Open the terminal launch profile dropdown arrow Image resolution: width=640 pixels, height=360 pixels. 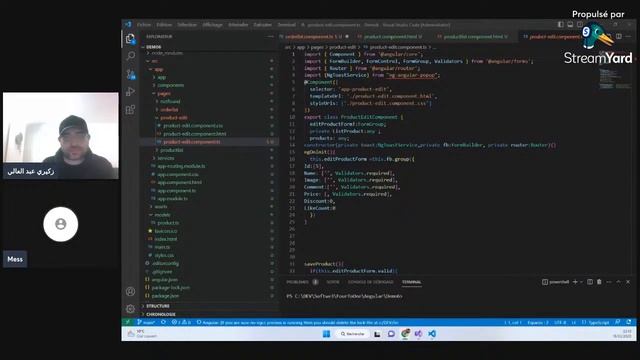point(581,282)
